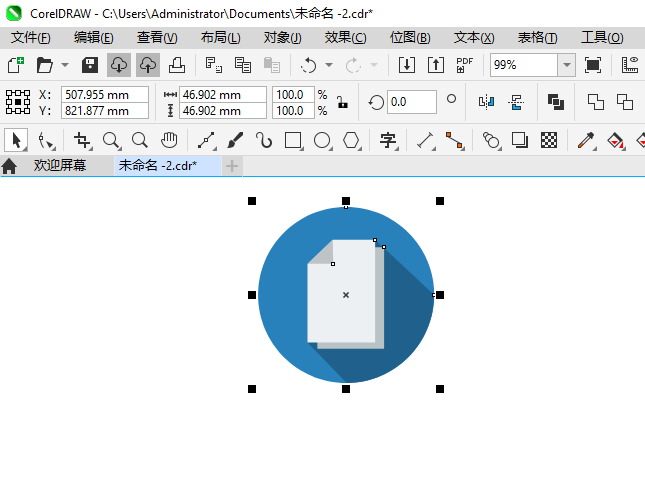Click the height field 46.902 mm
645x479 pixels.
point(223,111)
